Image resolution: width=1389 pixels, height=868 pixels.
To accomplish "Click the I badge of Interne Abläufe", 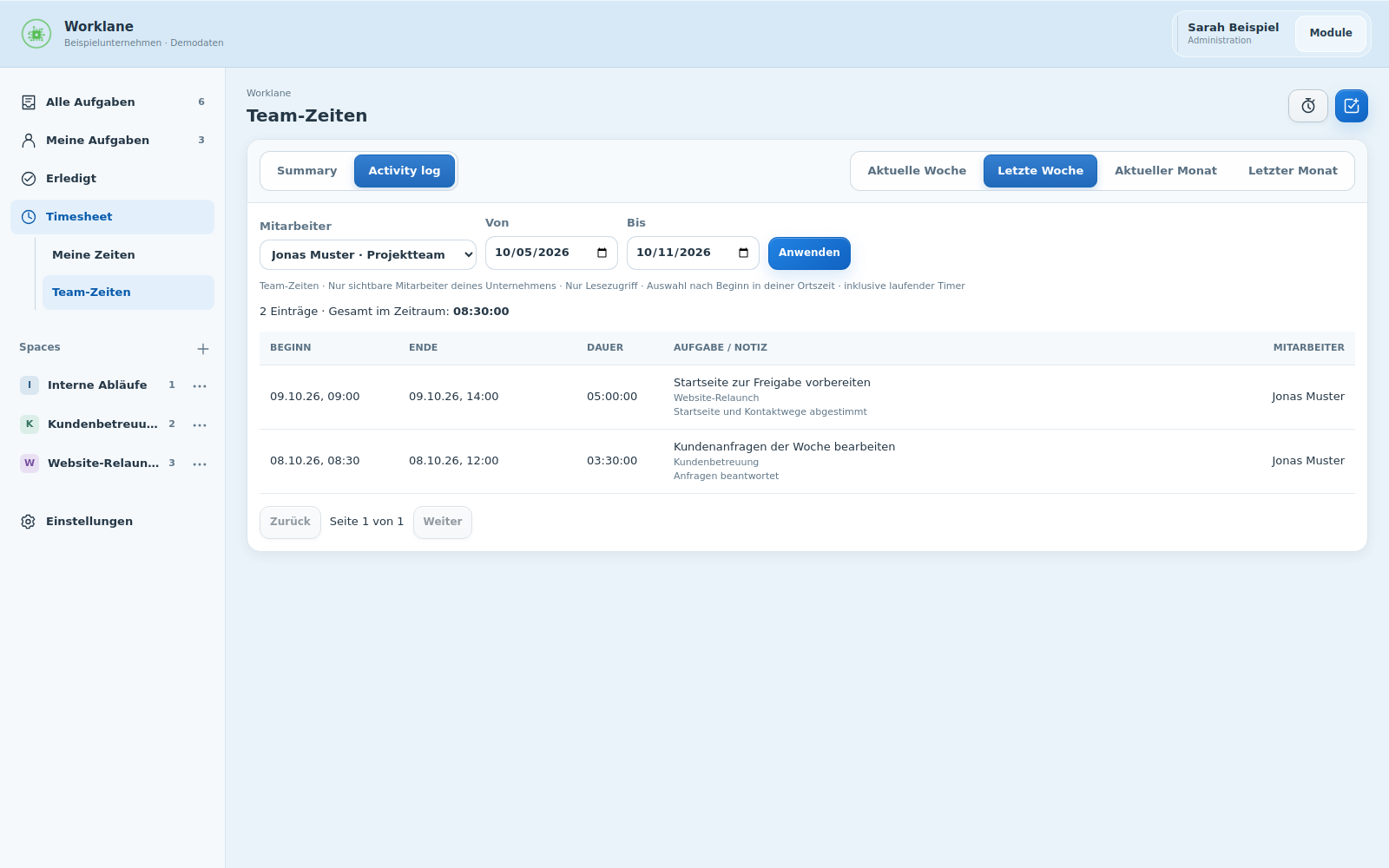I will click(30, 385).
